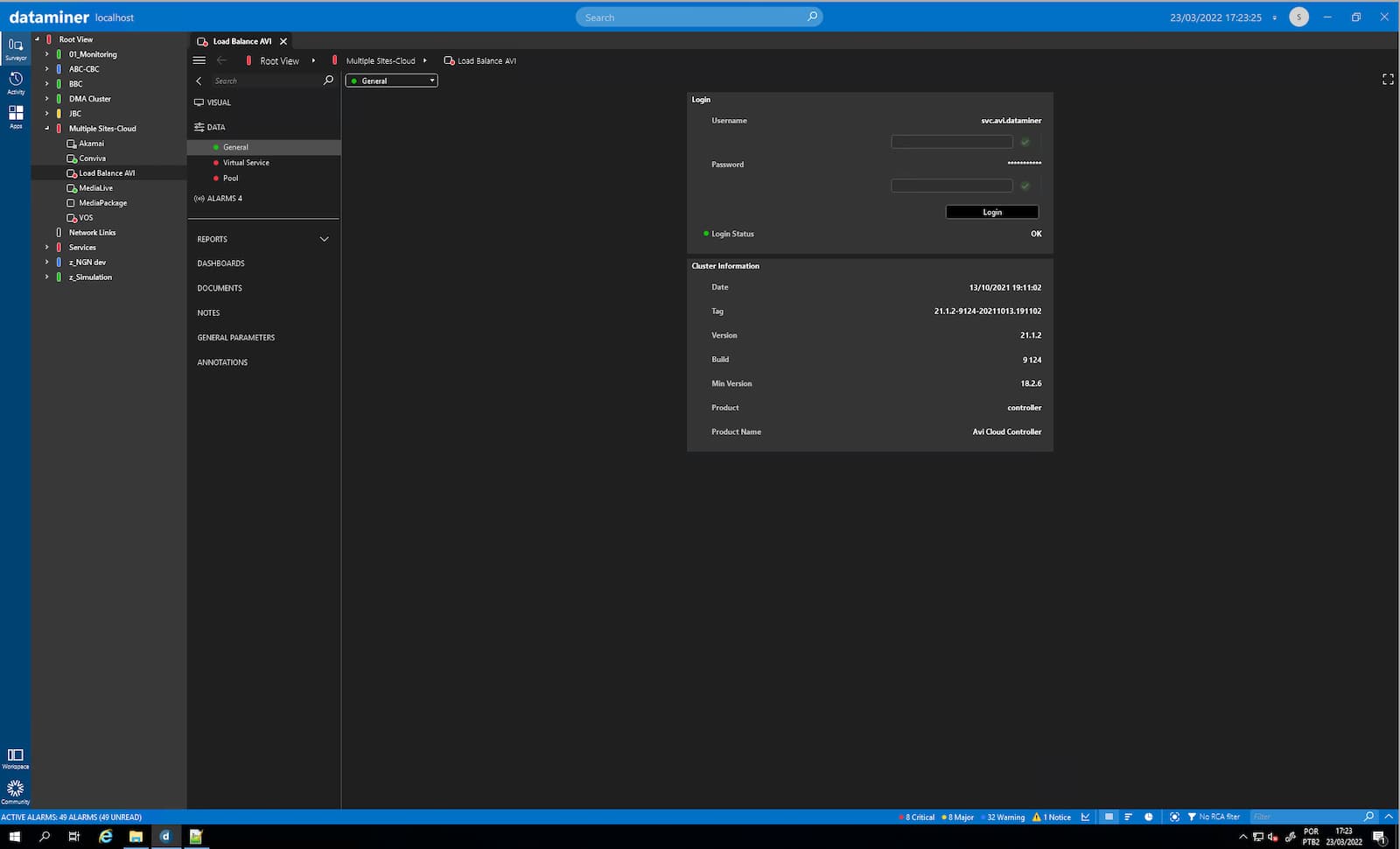Expand the Services tree node
The image size is (1400, 849).
tap(47, 248)
